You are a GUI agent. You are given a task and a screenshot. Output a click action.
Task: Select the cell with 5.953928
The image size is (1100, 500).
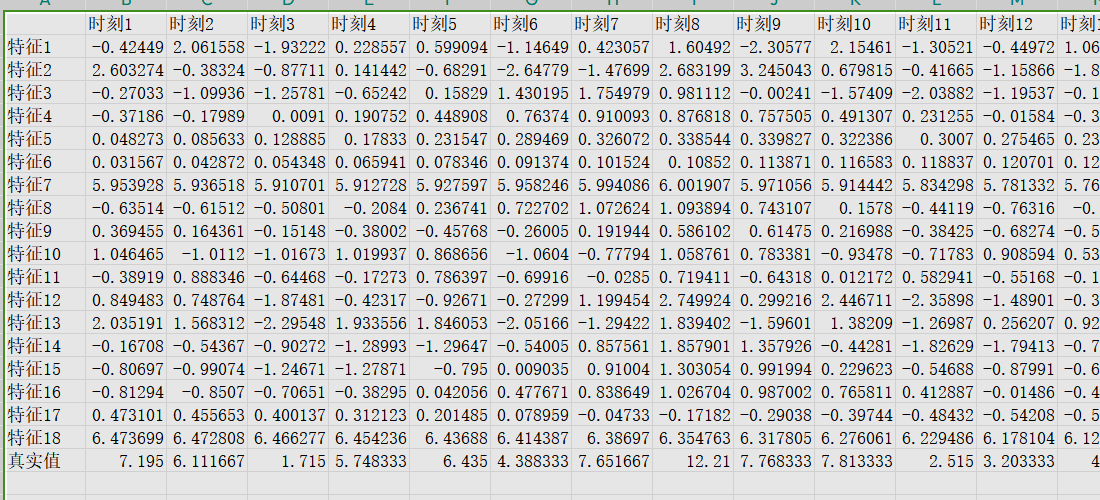(126, 185)
